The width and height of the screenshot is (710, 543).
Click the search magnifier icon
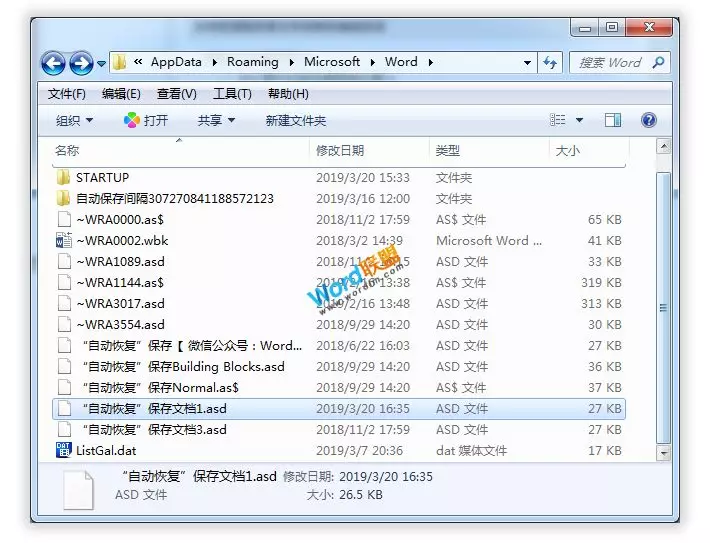click(658, 62)
